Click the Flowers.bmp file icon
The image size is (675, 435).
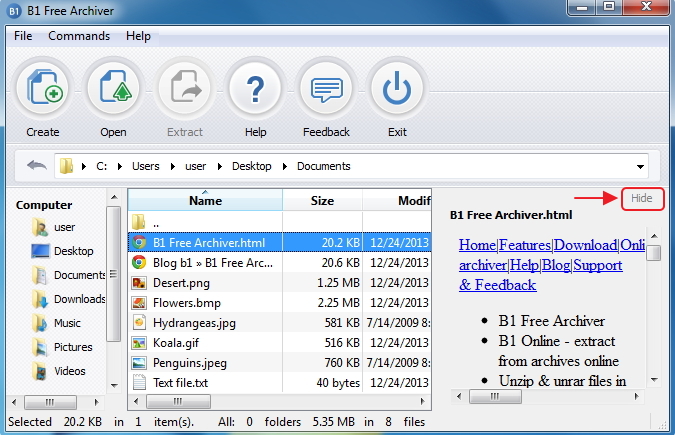pos(139,303)
